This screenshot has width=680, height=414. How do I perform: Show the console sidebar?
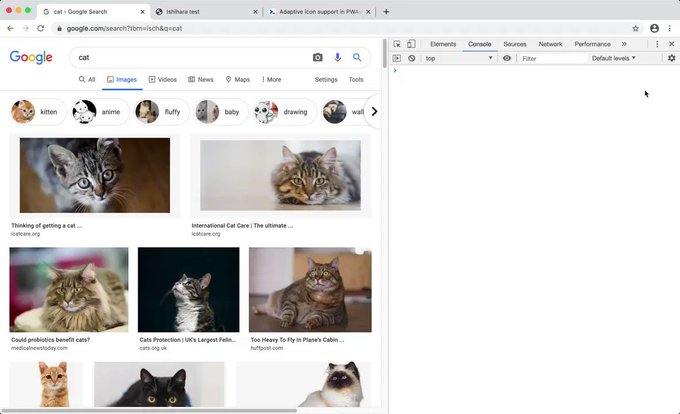[396, 58]
